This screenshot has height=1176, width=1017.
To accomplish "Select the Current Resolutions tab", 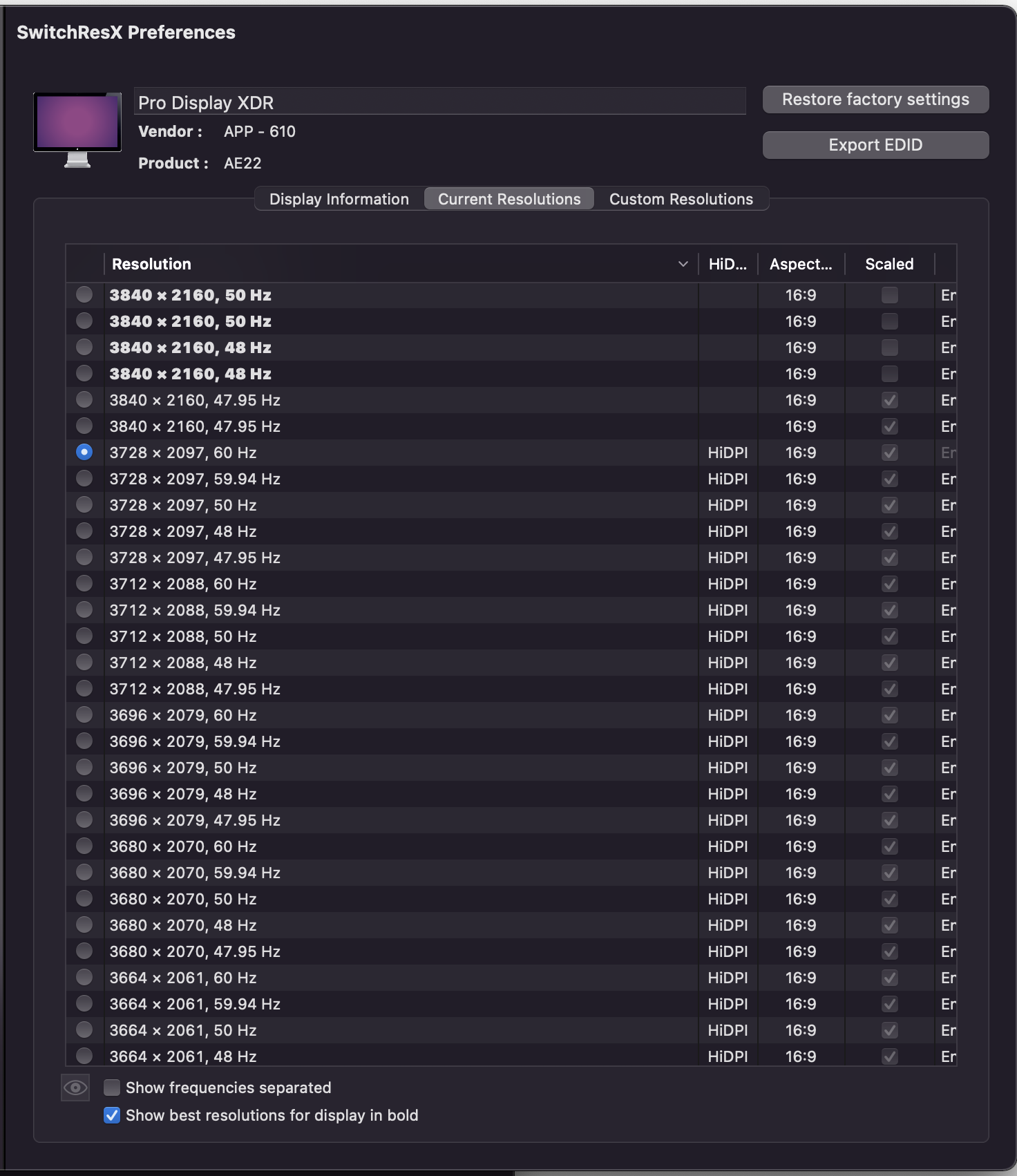I will tap(509, 199).
